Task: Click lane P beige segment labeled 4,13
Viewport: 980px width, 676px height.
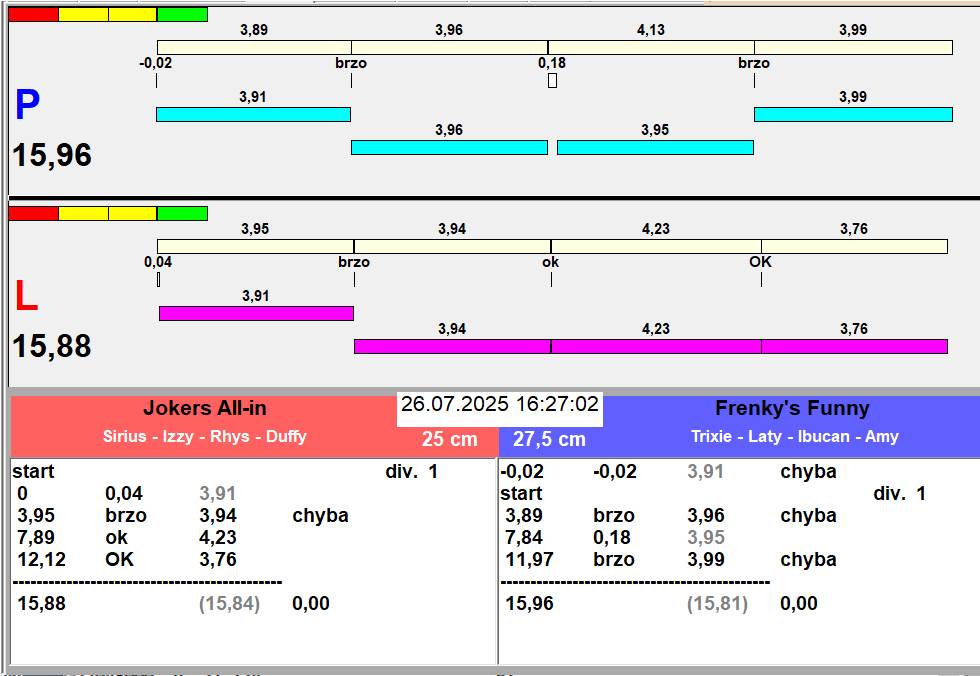Action: point(651,47)
